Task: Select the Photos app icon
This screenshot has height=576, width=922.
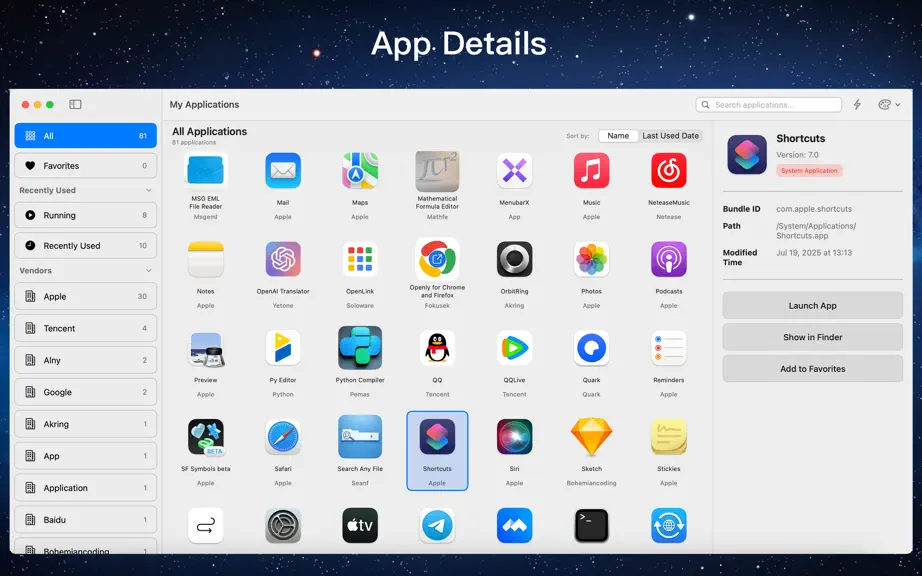Action: pos(592,259)
